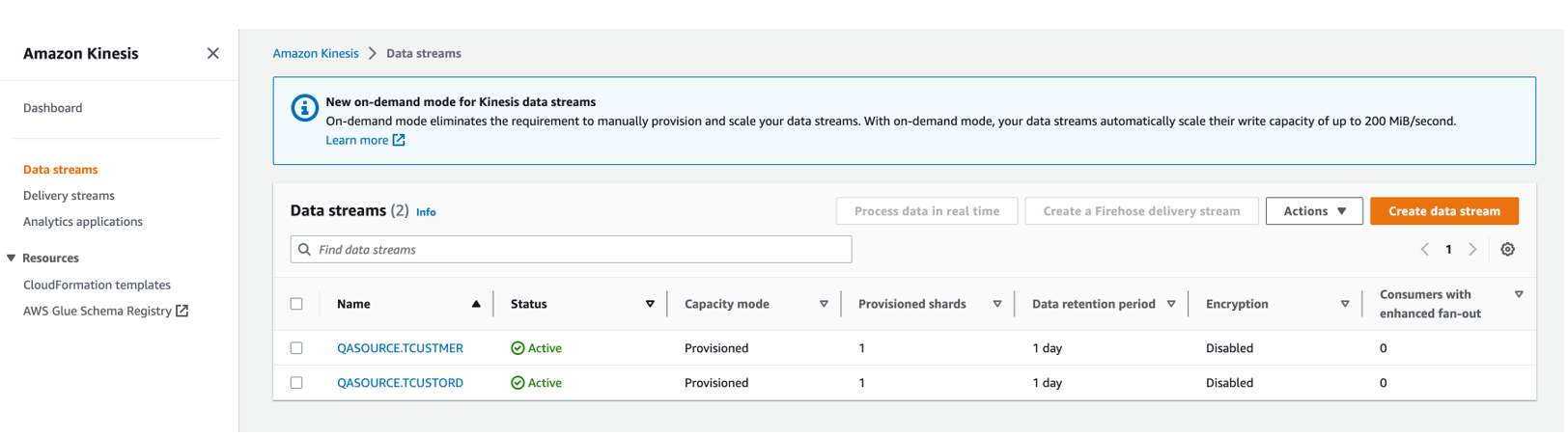Click 1 day retention for QASOURCE.TCUSTORD
Screen dimensions: 1568x436
[x=1049, y=384]
